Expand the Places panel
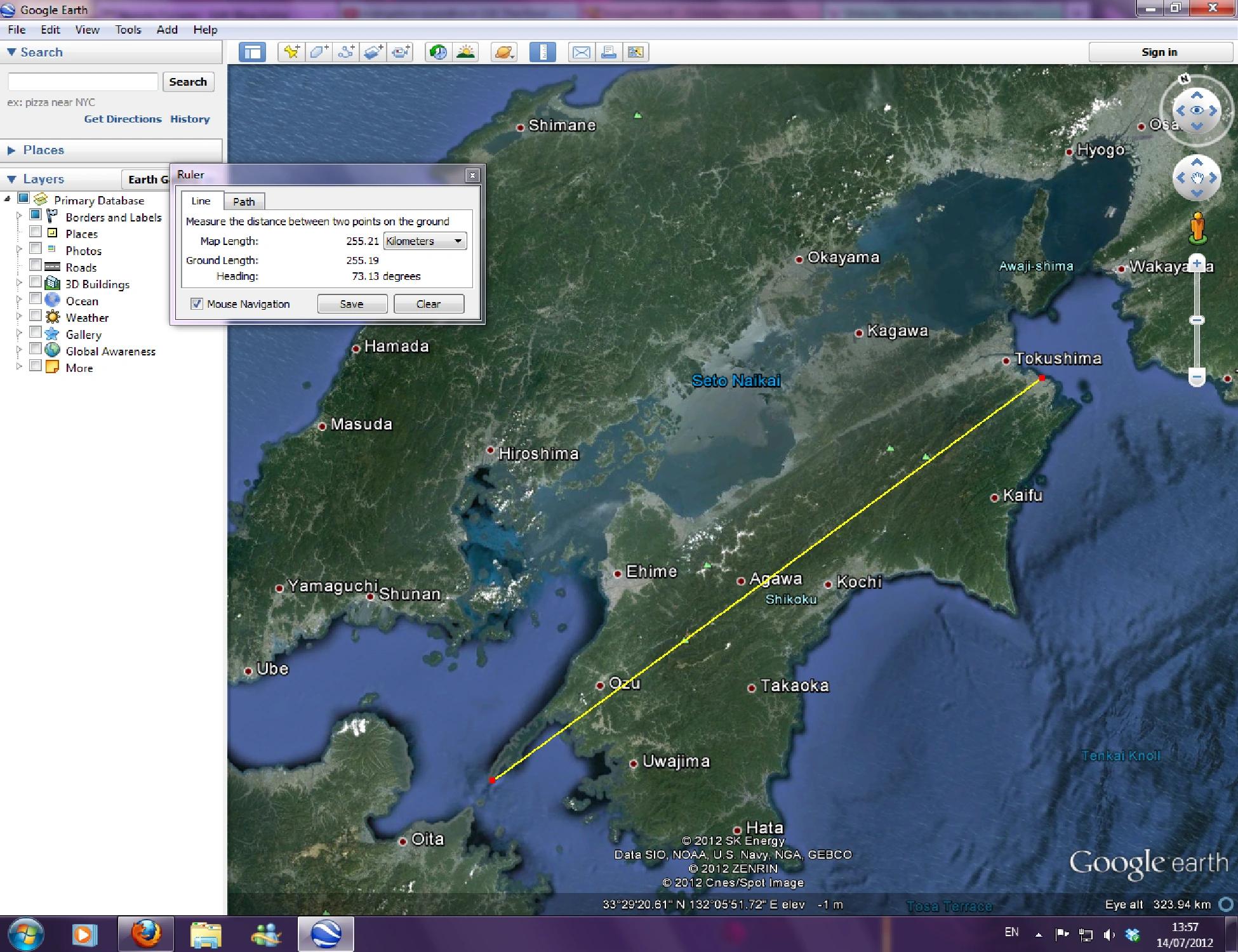This screenshot has width=1238, height=952. 11,150
